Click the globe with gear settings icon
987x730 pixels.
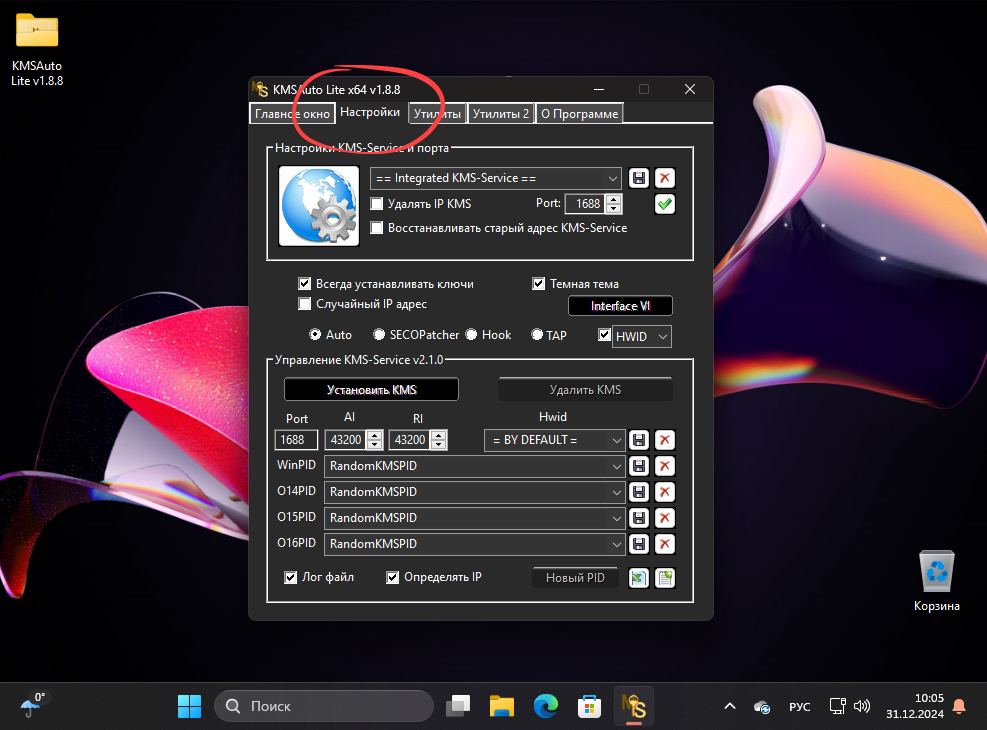[x=318, y=206]
